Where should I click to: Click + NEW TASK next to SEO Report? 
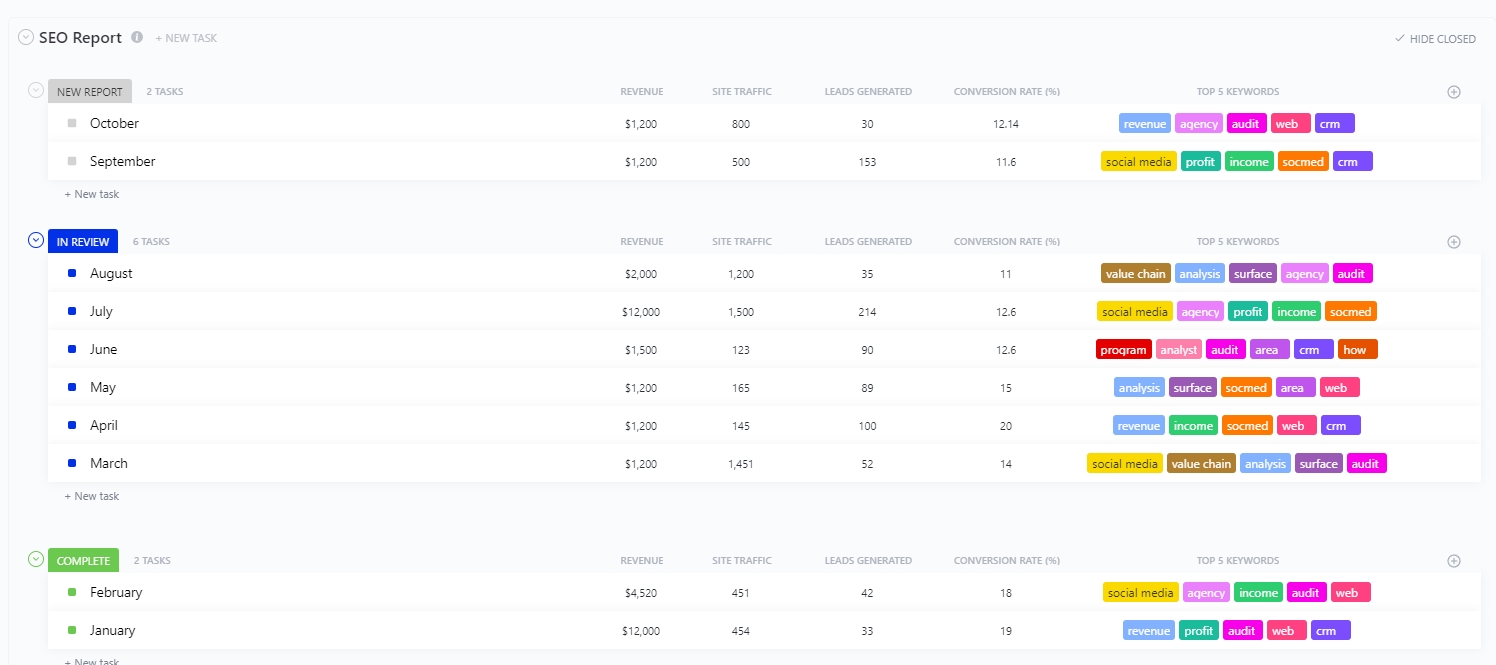[186, 37]
